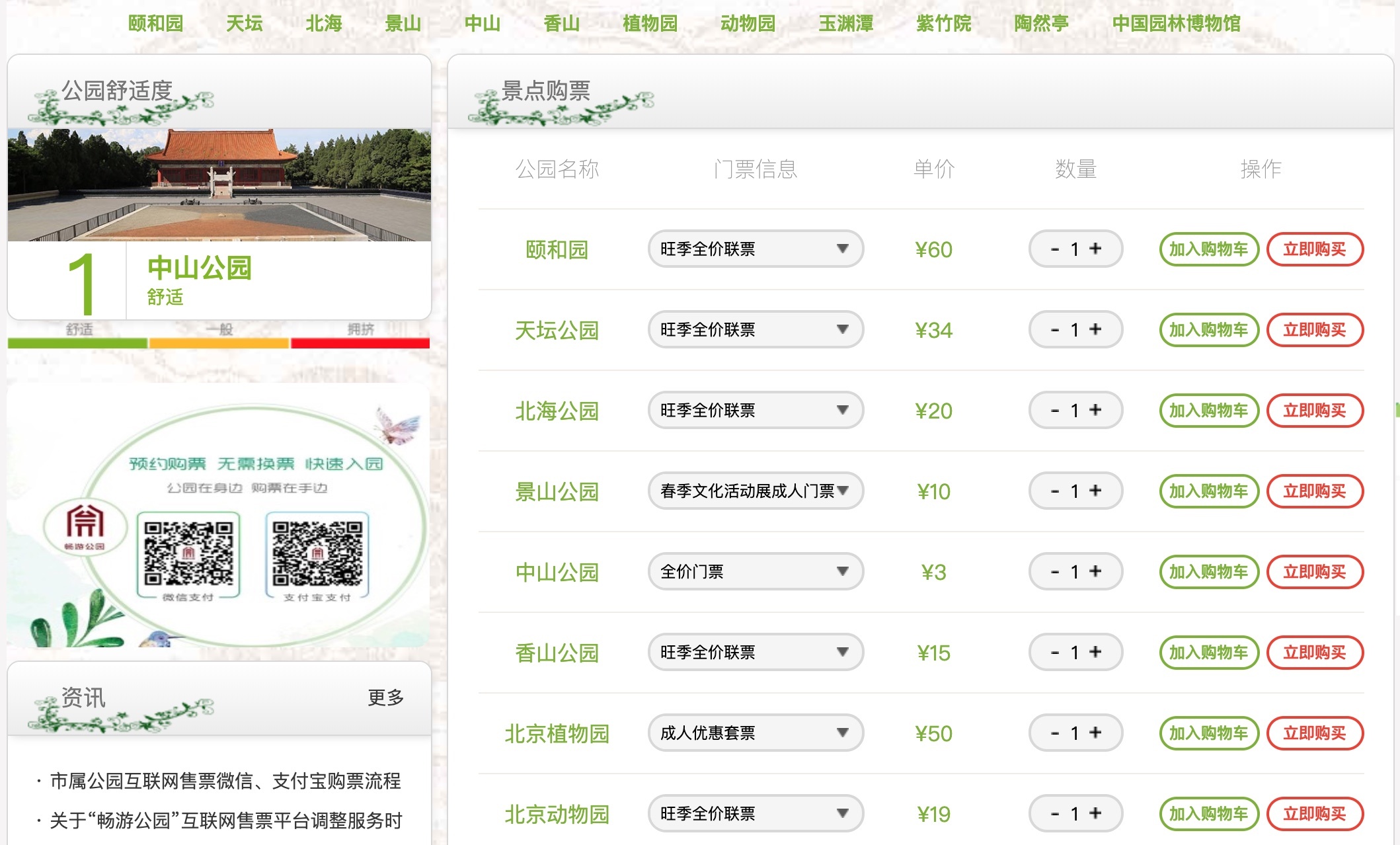
Task: Add 香山公园 ticket to cart (加入购物车)
Action: click(1209, 653)
